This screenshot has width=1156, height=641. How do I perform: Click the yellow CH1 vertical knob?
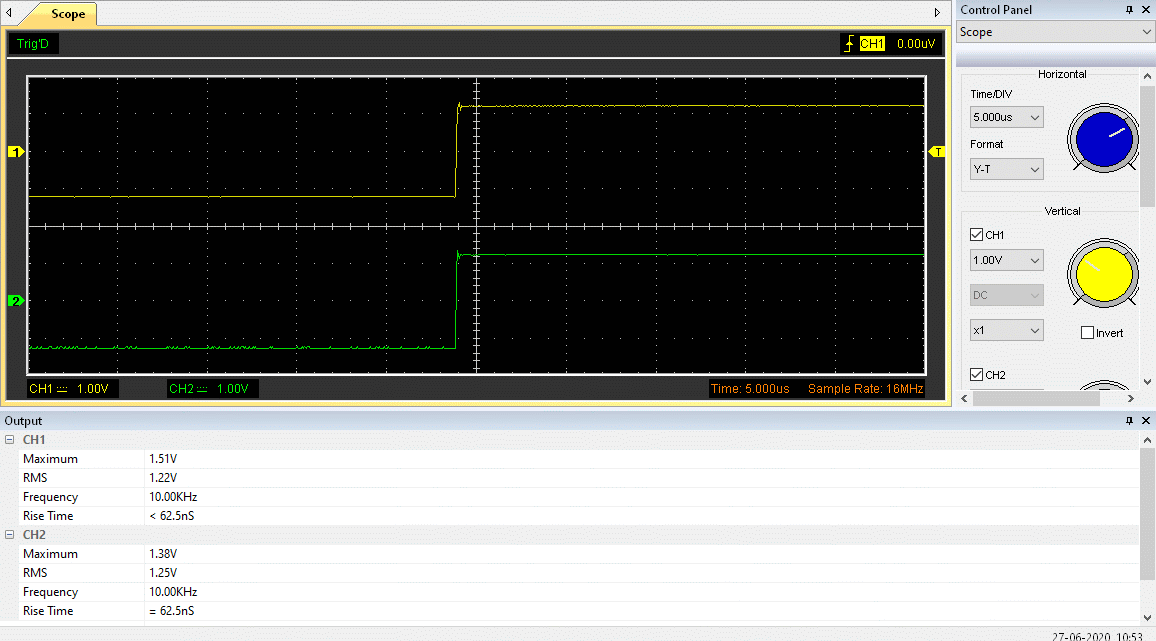[1102, 271]
